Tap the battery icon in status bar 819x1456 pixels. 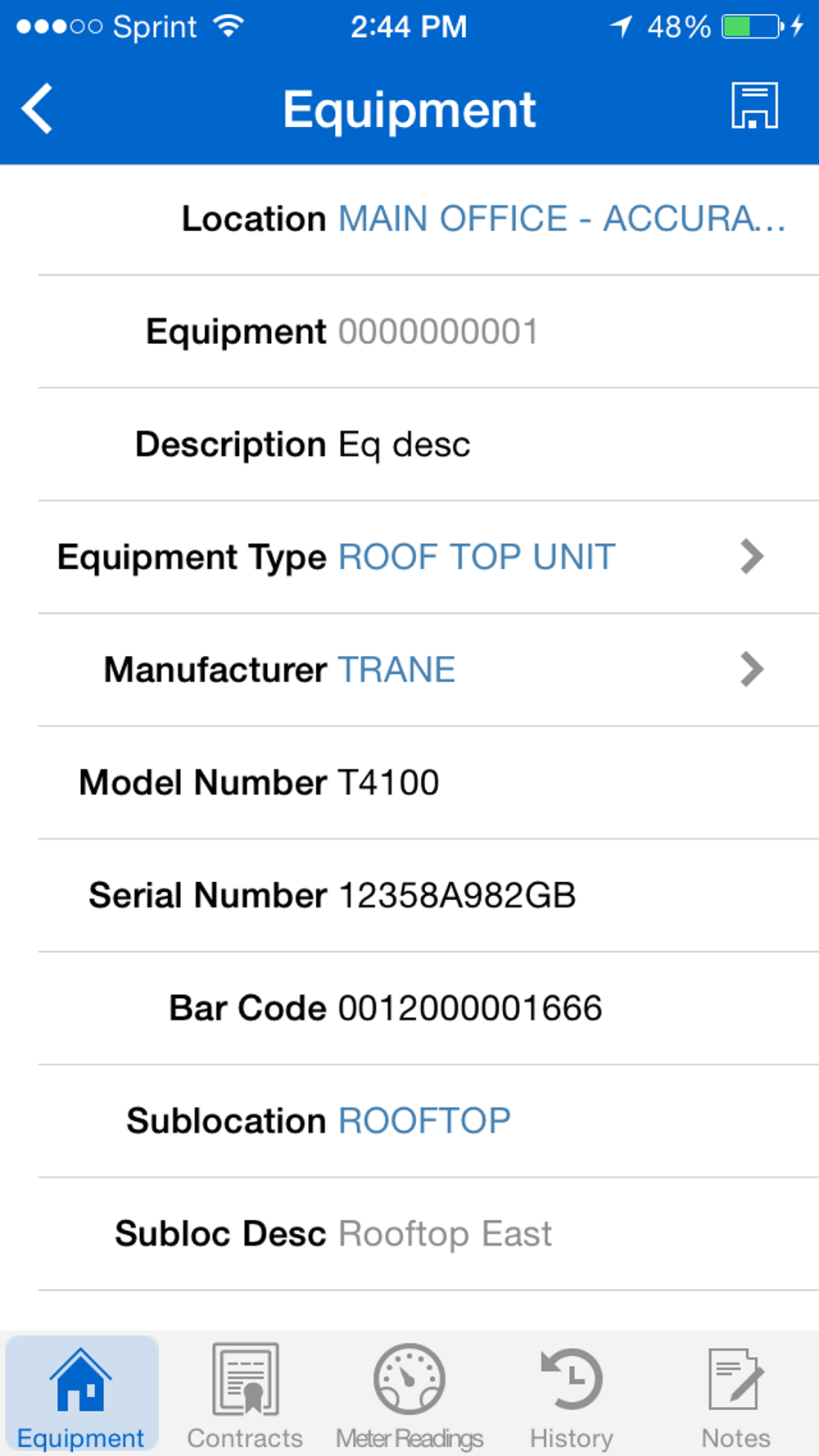(753, 26)
